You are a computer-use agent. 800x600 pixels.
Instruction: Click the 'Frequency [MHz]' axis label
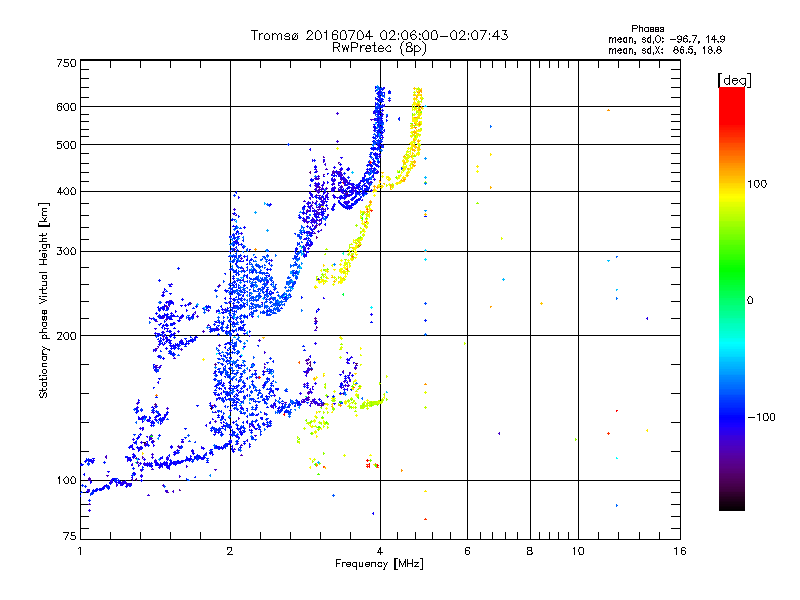pos(379,564)
